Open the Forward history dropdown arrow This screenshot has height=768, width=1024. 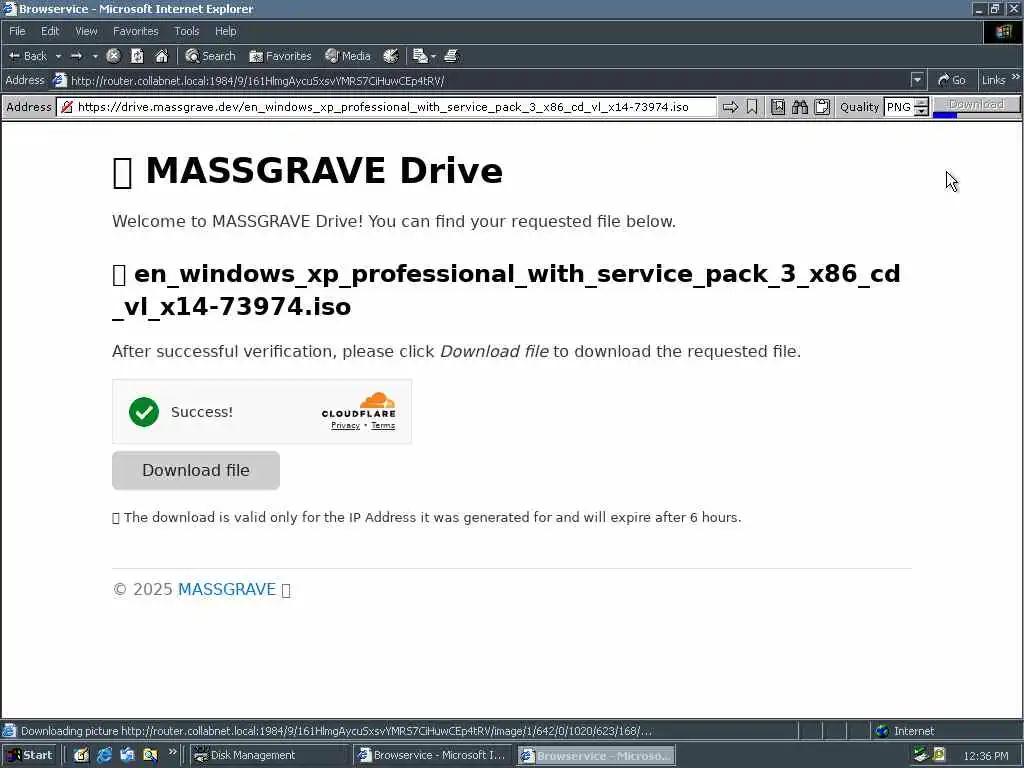[x=95, y=56]
